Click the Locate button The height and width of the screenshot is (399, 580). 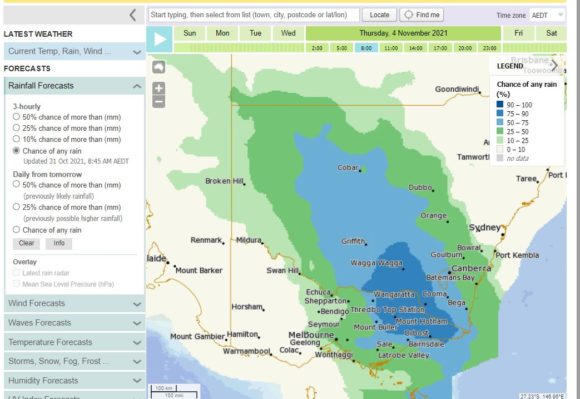(379, 15)
